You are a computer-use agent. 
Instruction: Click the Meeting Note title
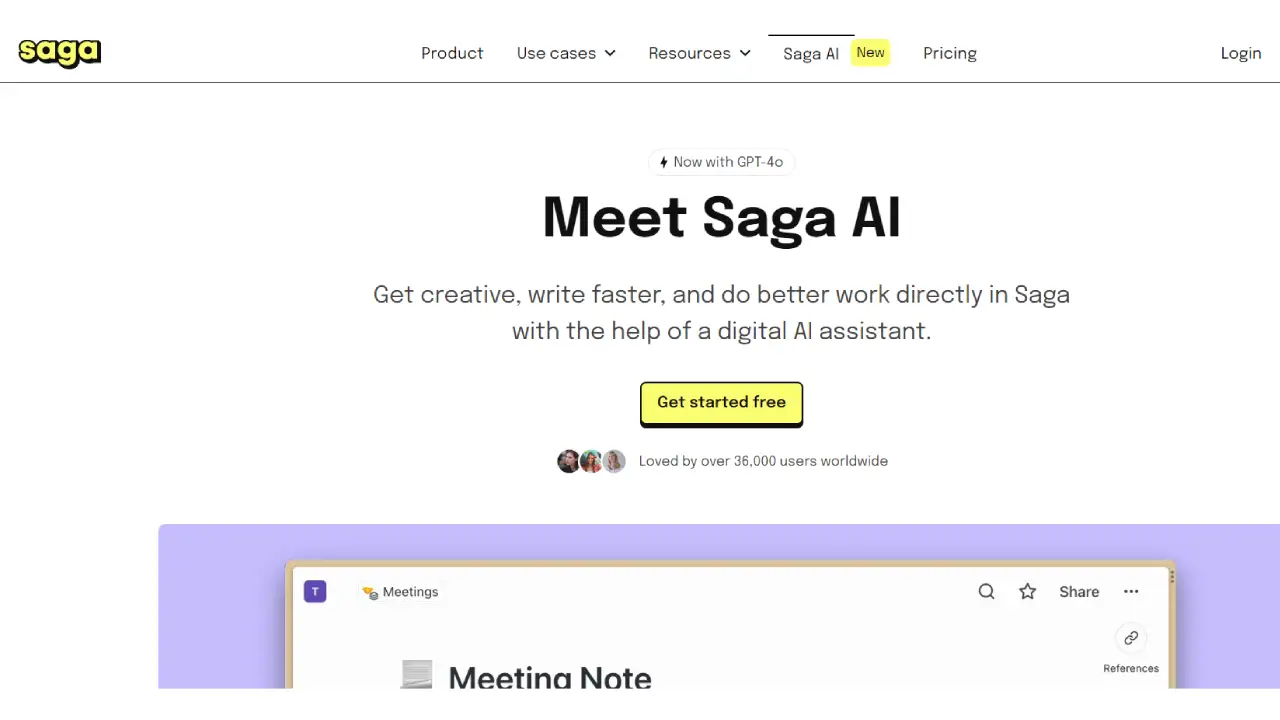click(550, 678)
